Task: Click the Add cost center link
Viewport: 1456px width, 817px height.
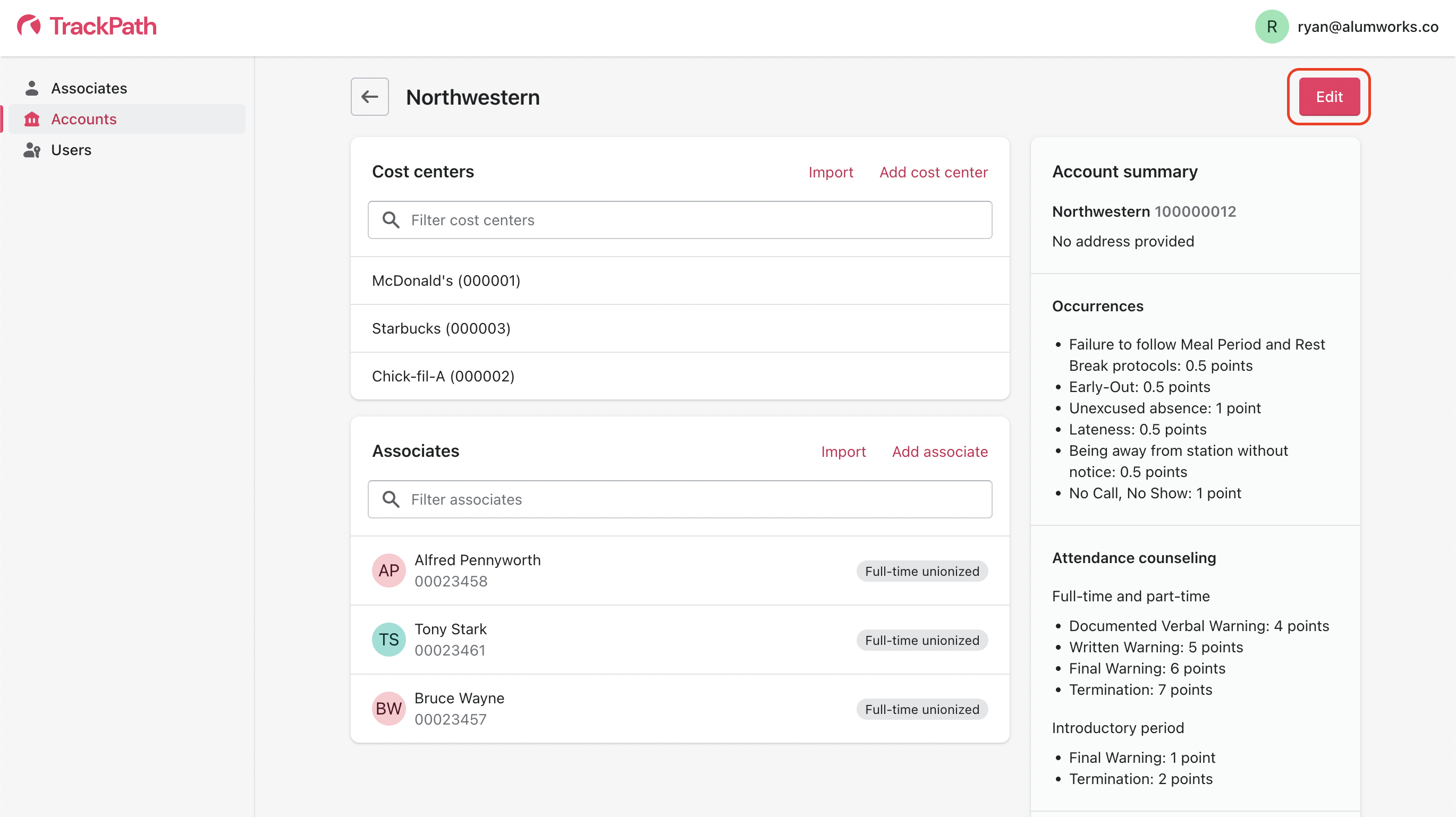Action: point(933,172)
